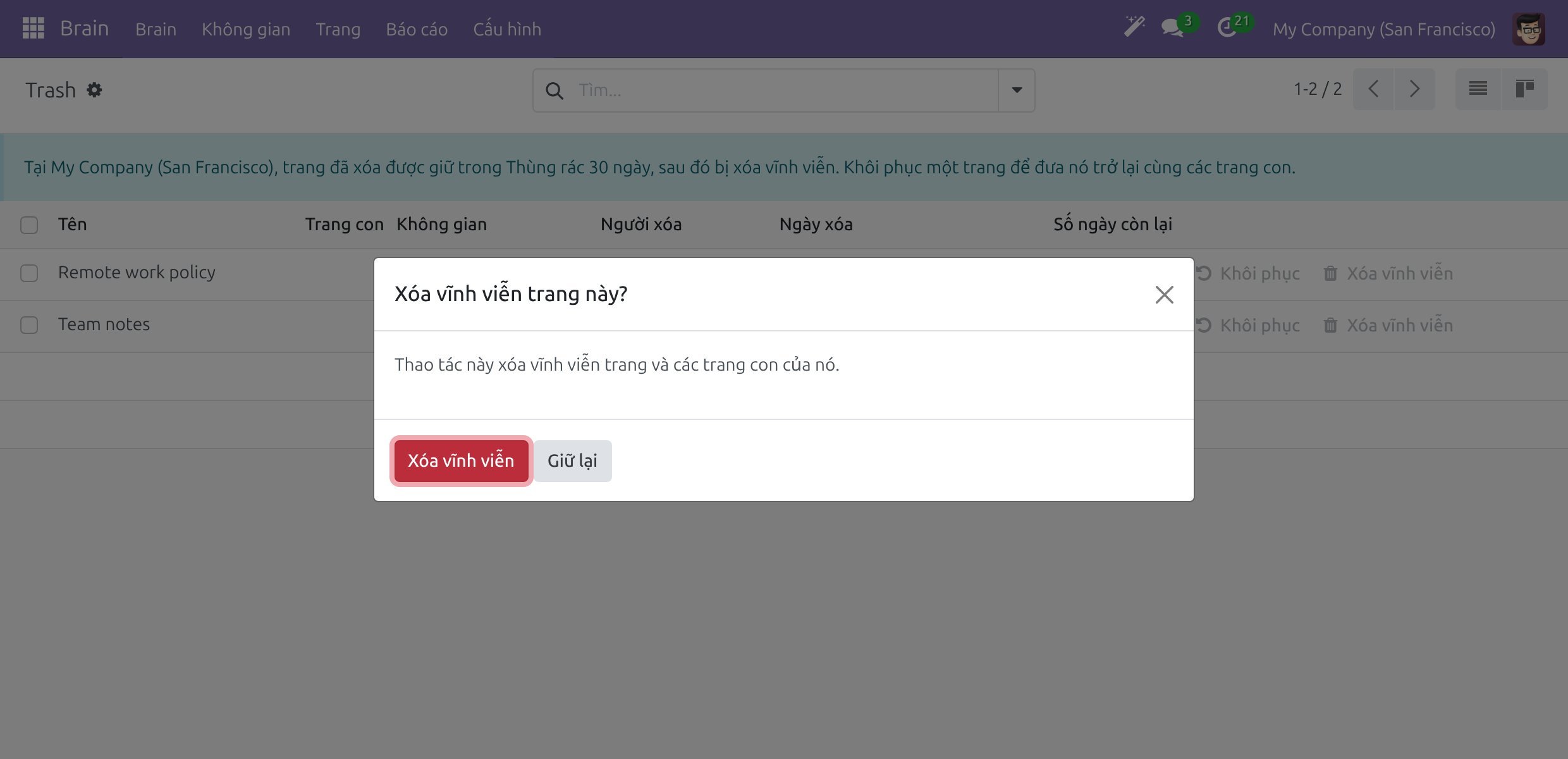The height and width of the screenshot is (759, 1568).
Task: Switch to kanban view icon
Action: pos(1525,89)
